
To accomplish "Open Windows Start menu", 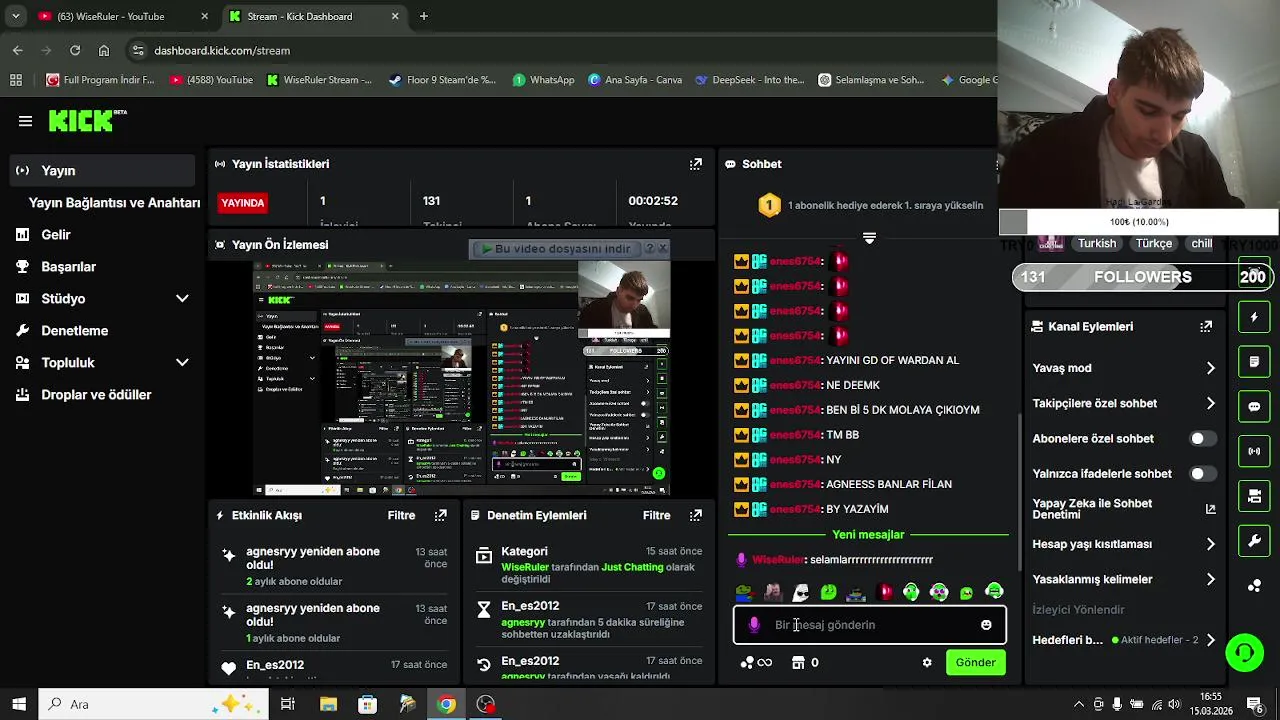I will click(19, 704).
